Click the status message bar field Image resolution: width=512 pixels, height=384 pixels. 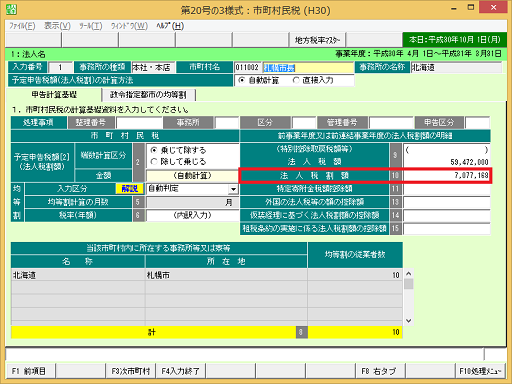coord(245,354)
